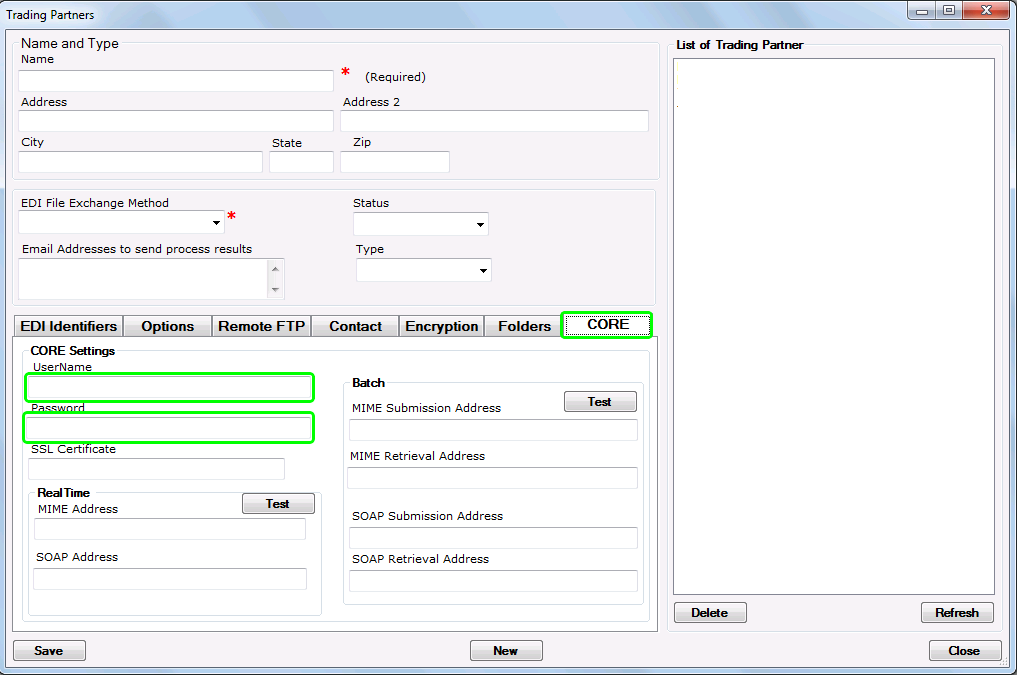1017x675 pixels.
Task: Click the MIME Submission Address field
Action: coord(493,430)
